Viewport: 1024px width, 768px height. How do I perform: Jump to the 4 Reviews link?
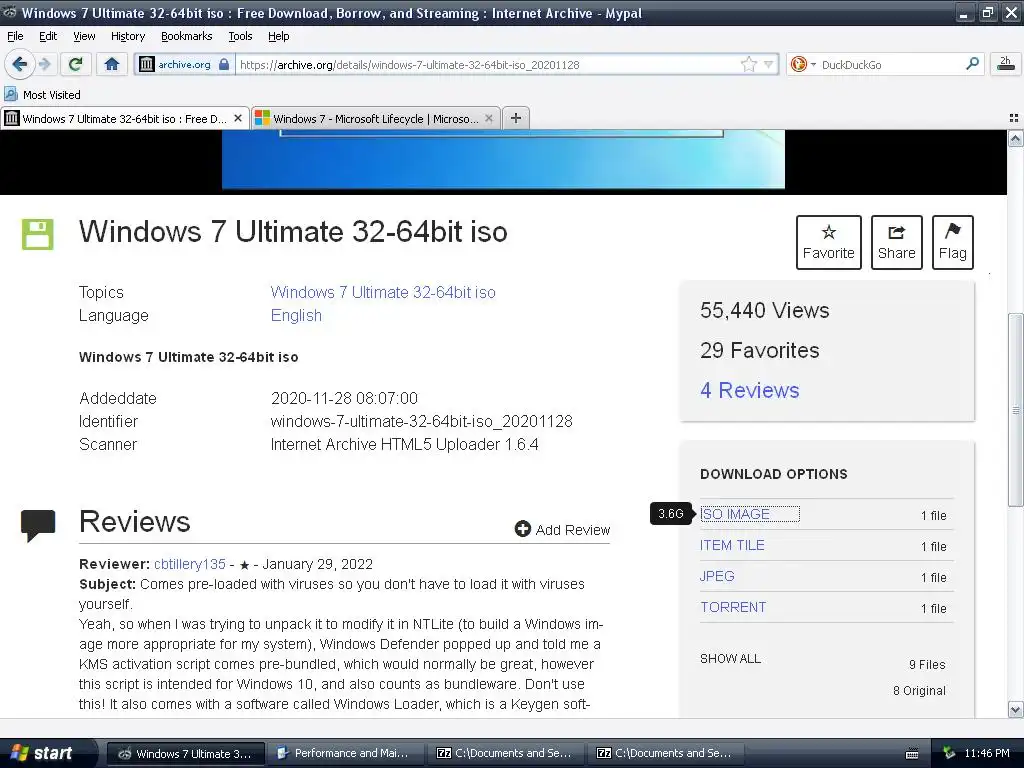point(750,391)
